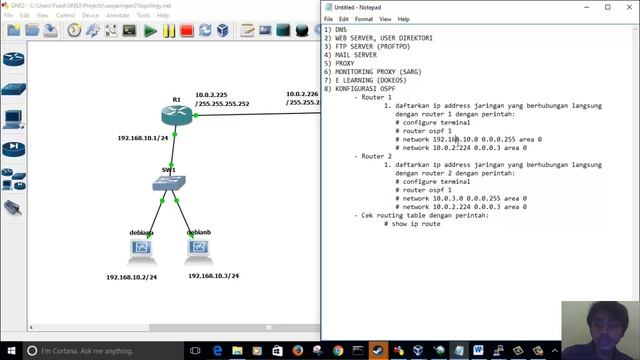Show hidden system tray icons
This screenshot has height=360, width=640.
[x=554, y=351]
